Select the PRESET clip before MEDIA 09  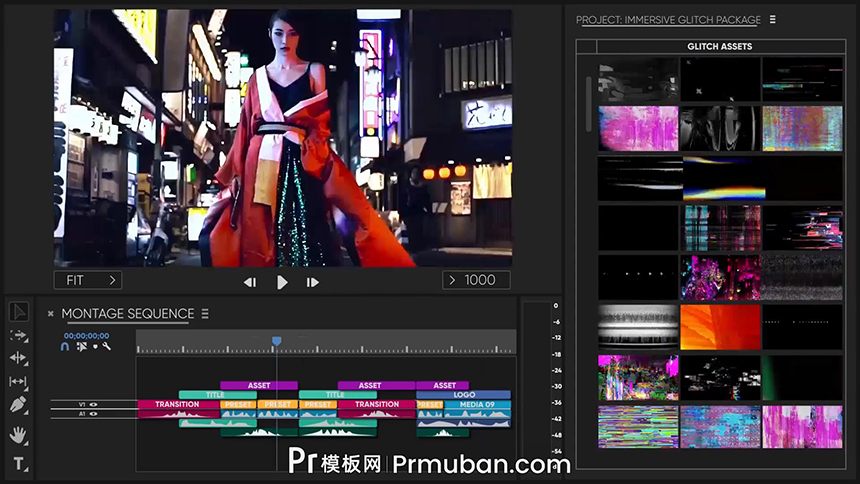429,404
